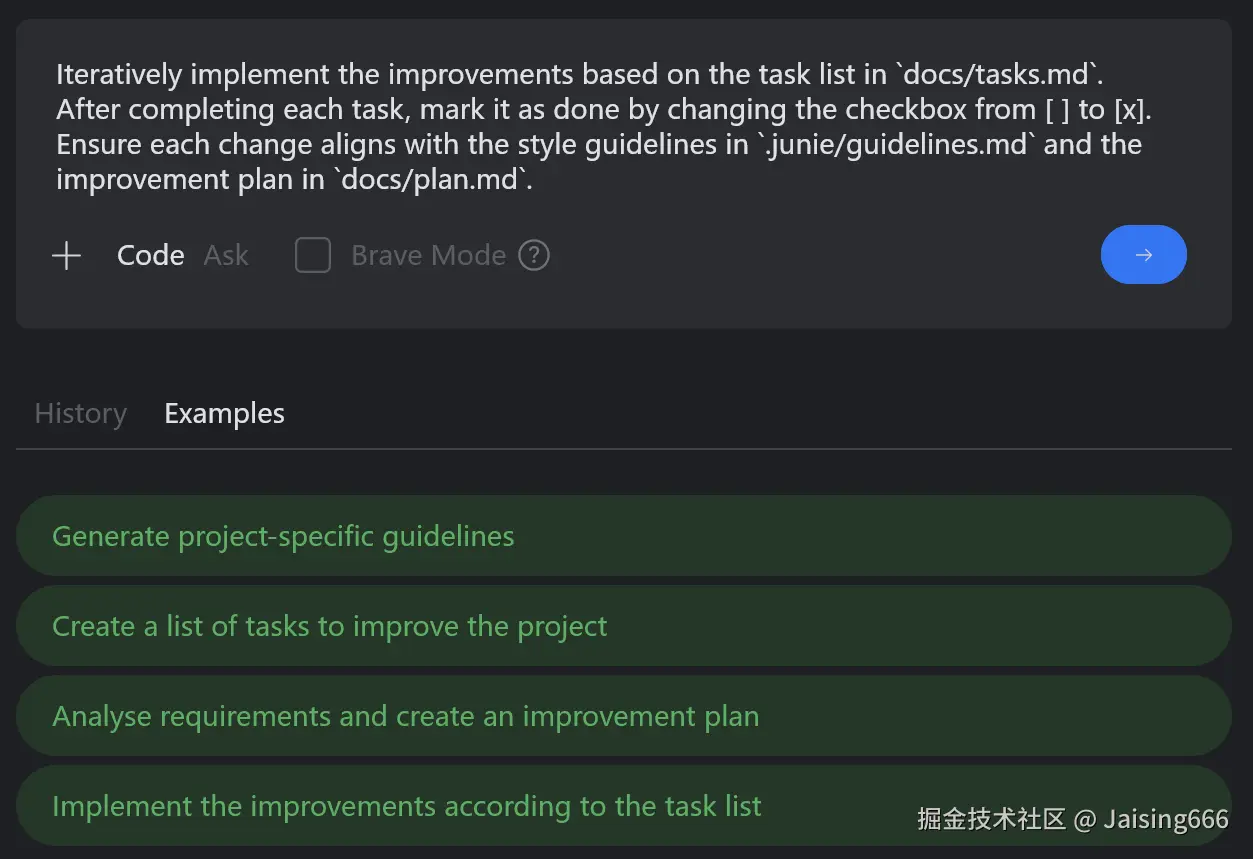Switch to Code mode
1253x859 pixels.
pos(150,256)
